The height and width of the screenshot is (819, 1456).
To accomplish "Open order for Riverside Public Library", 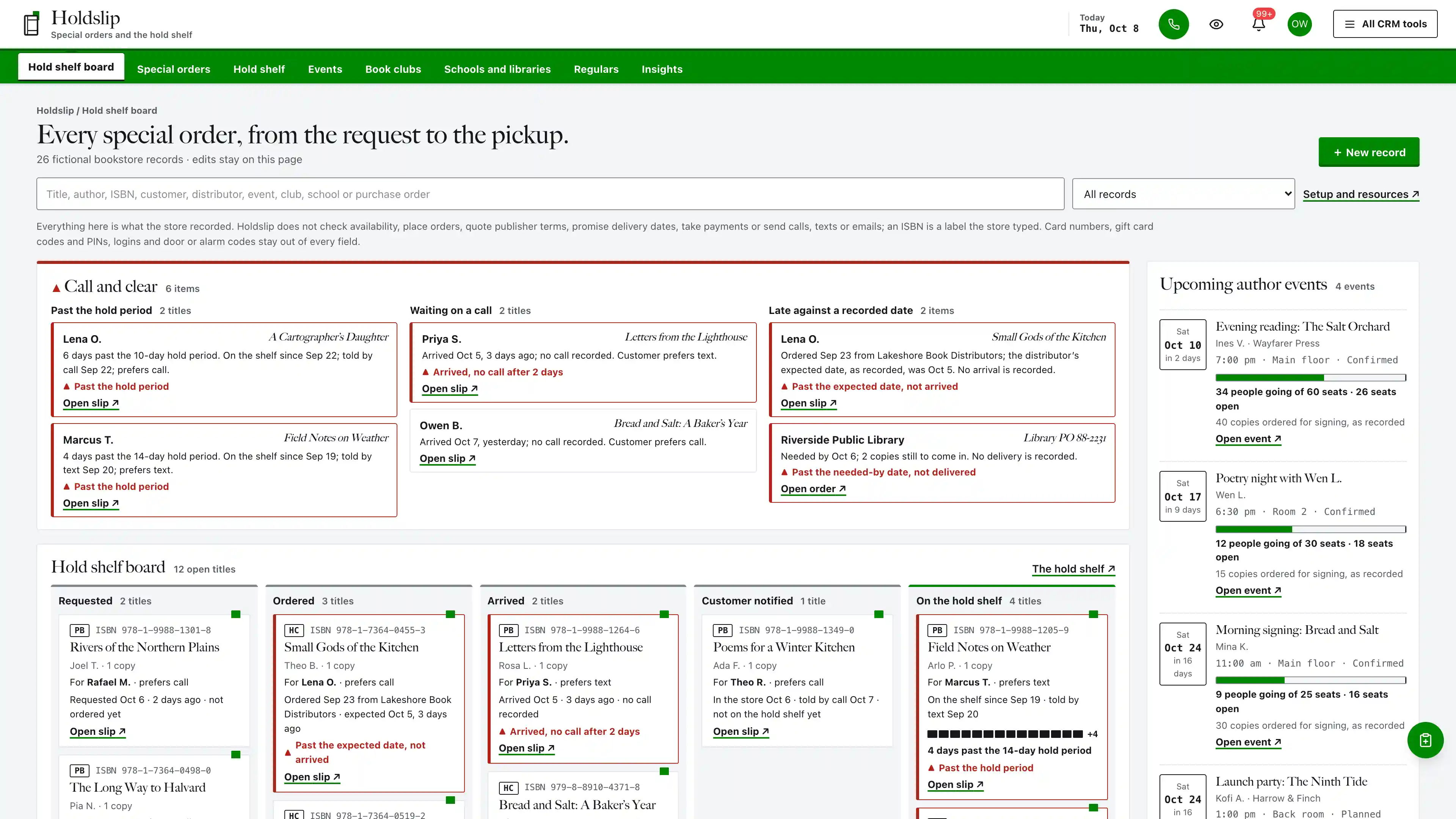I will click(813, 489).
